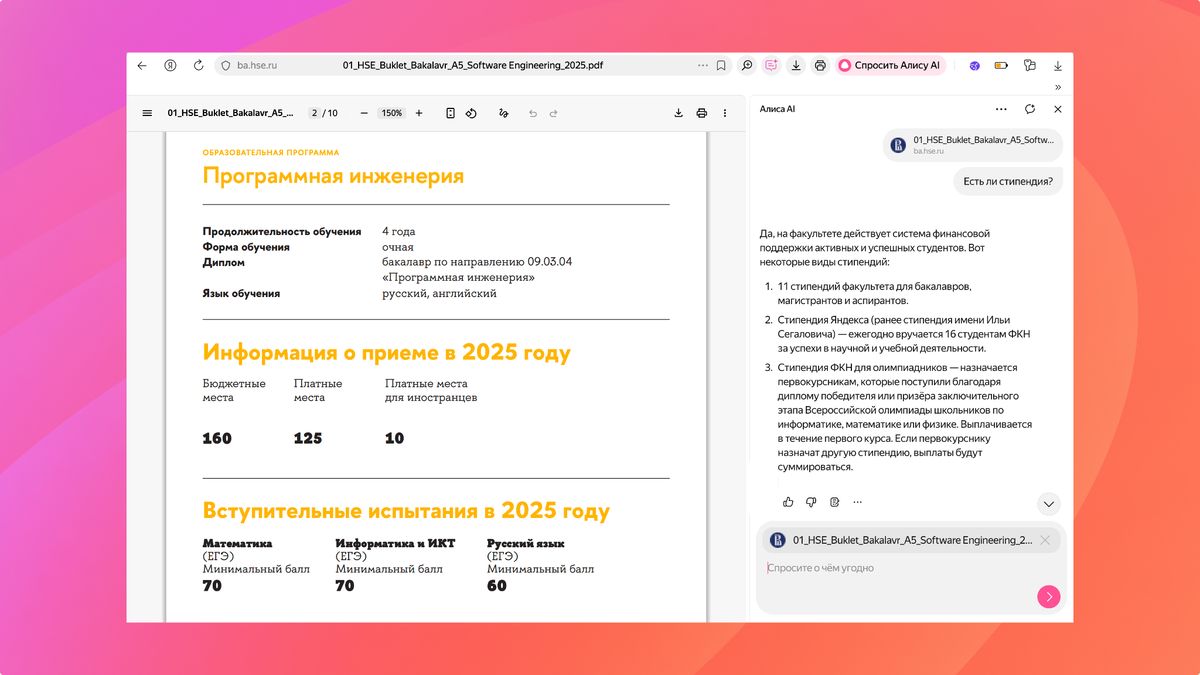
Task: Click the Информация о приеме в 2025 году heading
Action: 387,352
